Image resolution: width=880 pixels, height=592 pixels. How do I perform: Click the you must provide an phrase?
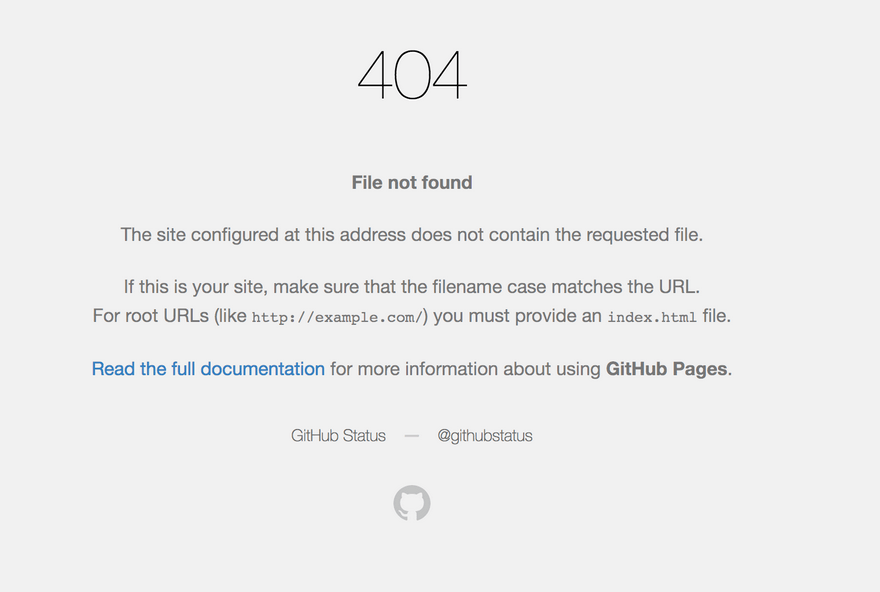click(x=517, y=316)
